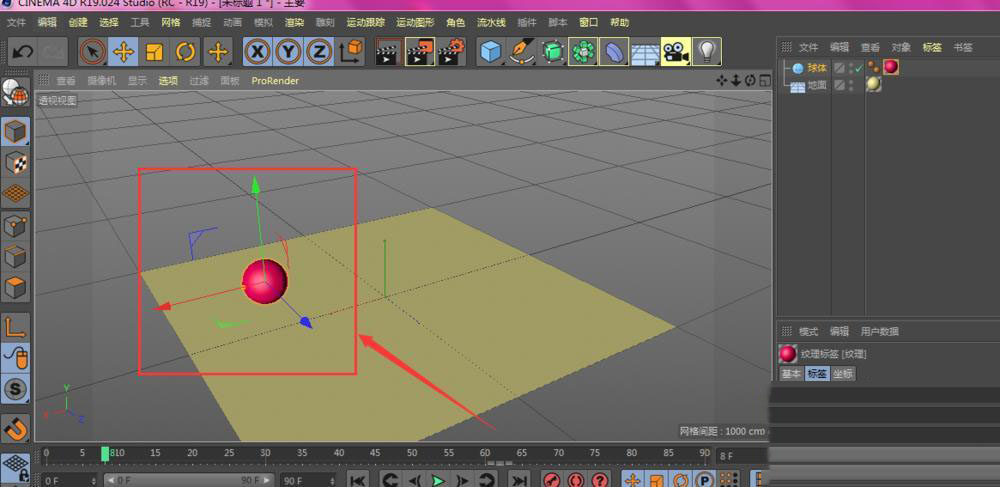Toggle the Z axis lock

[x=319, y=51]
